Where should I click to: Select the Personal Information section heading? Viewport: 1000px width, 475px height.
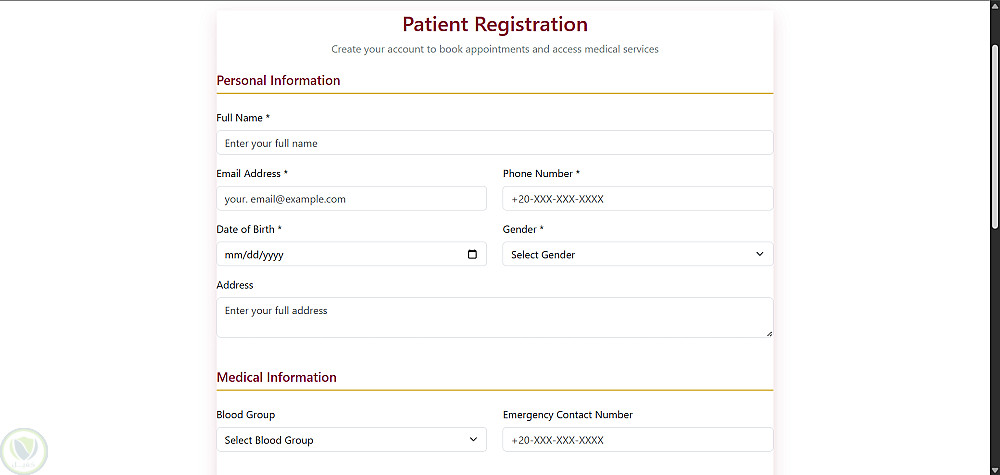coord(279,80)
